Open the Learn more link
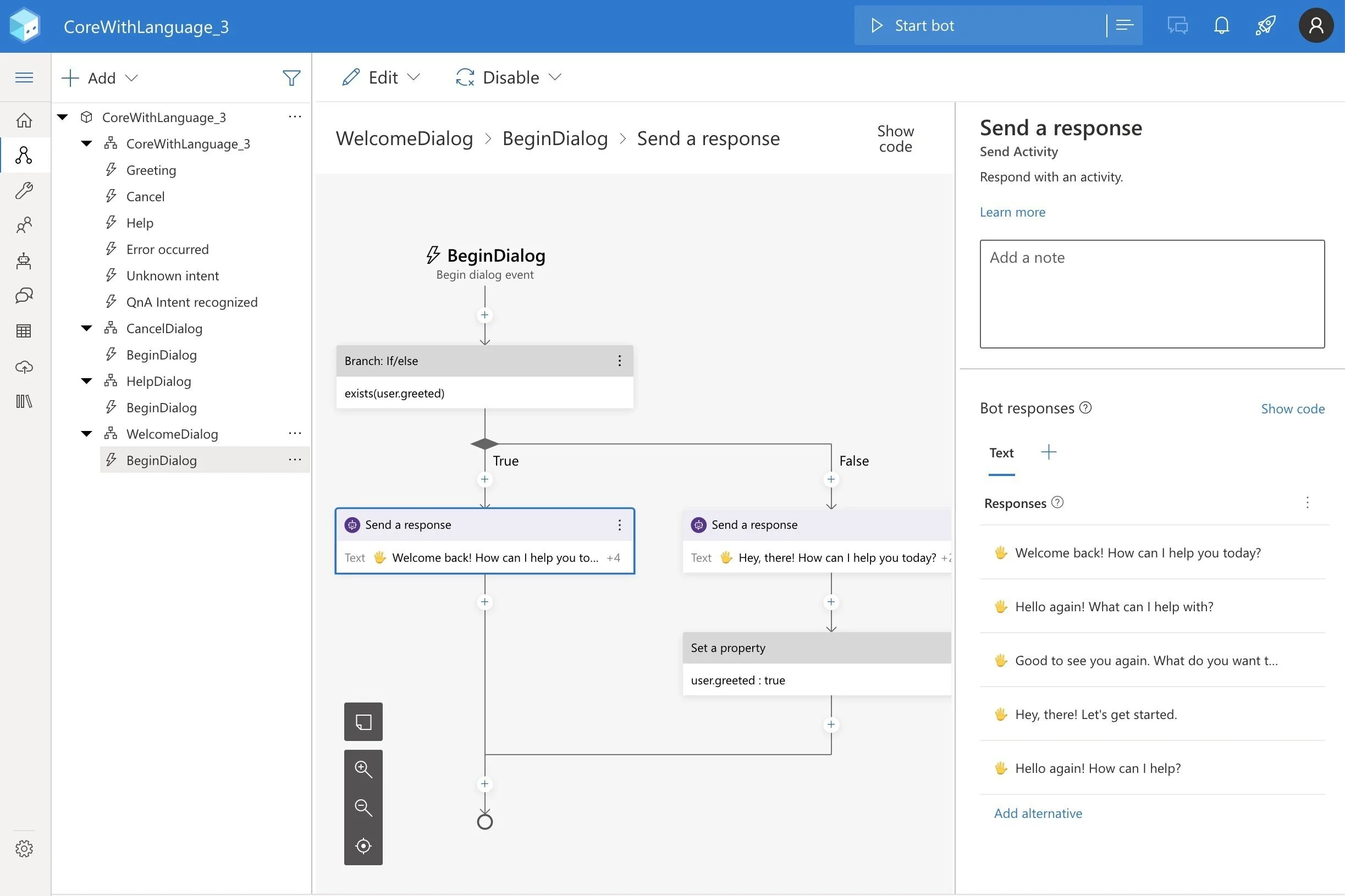This screenshot has height=896, width=1345. click(1012, 212)
